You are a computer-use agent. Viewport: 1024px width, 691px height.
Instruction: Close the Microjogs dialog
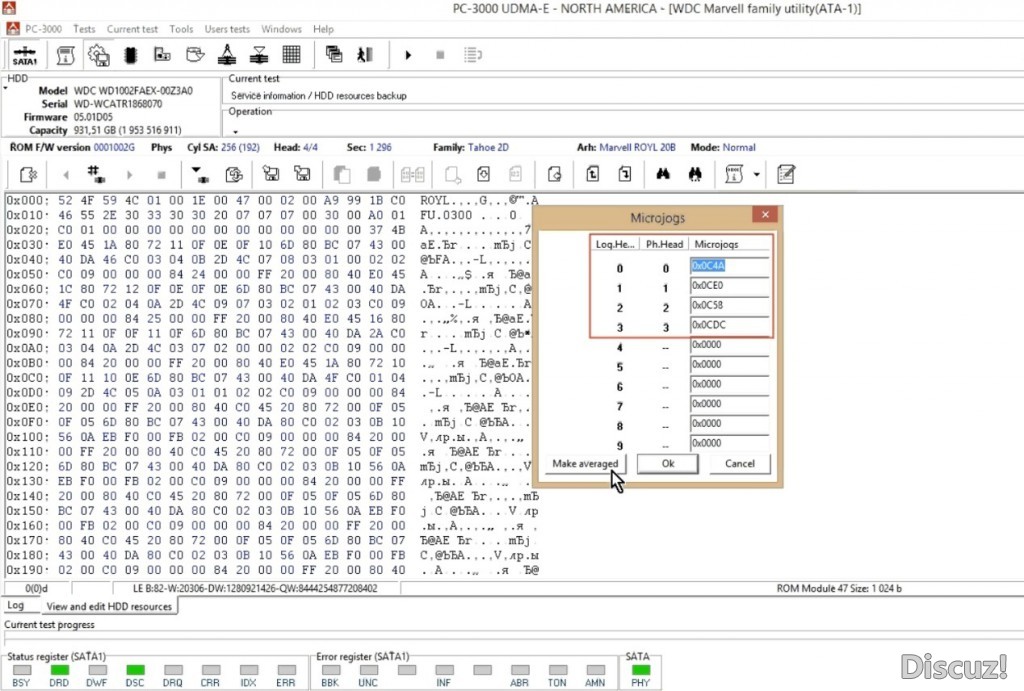click(x=765, y=214)
